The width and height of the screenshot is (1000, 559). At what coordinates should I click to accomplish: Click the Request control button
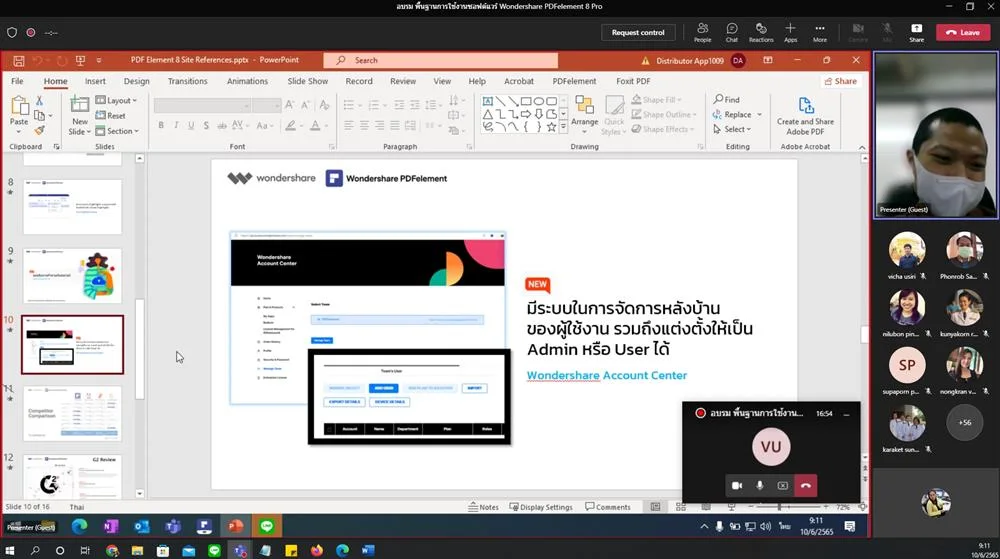[638, 33]
